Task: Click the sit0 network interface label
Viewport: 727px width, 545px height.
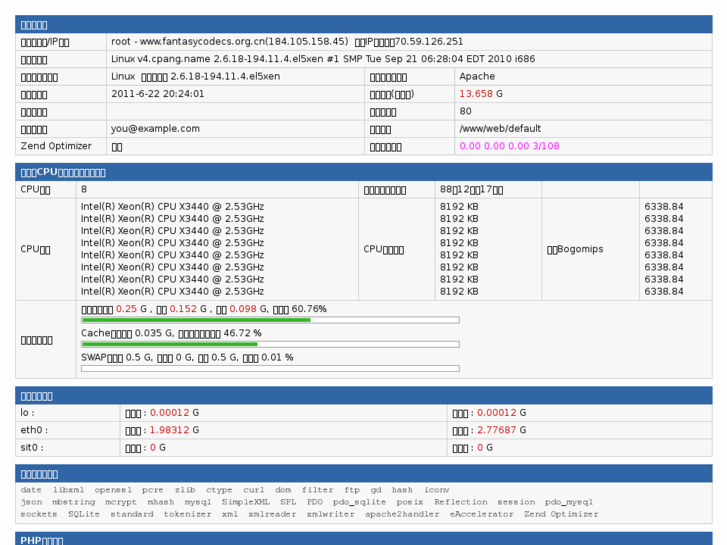Action: [x=33, y=448]
